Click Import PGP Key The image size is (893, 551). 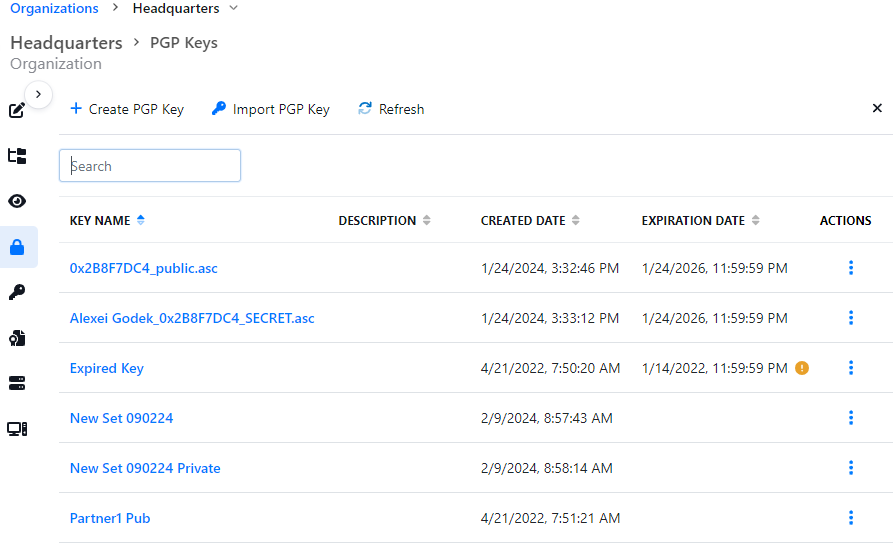[x=271, y=109]
